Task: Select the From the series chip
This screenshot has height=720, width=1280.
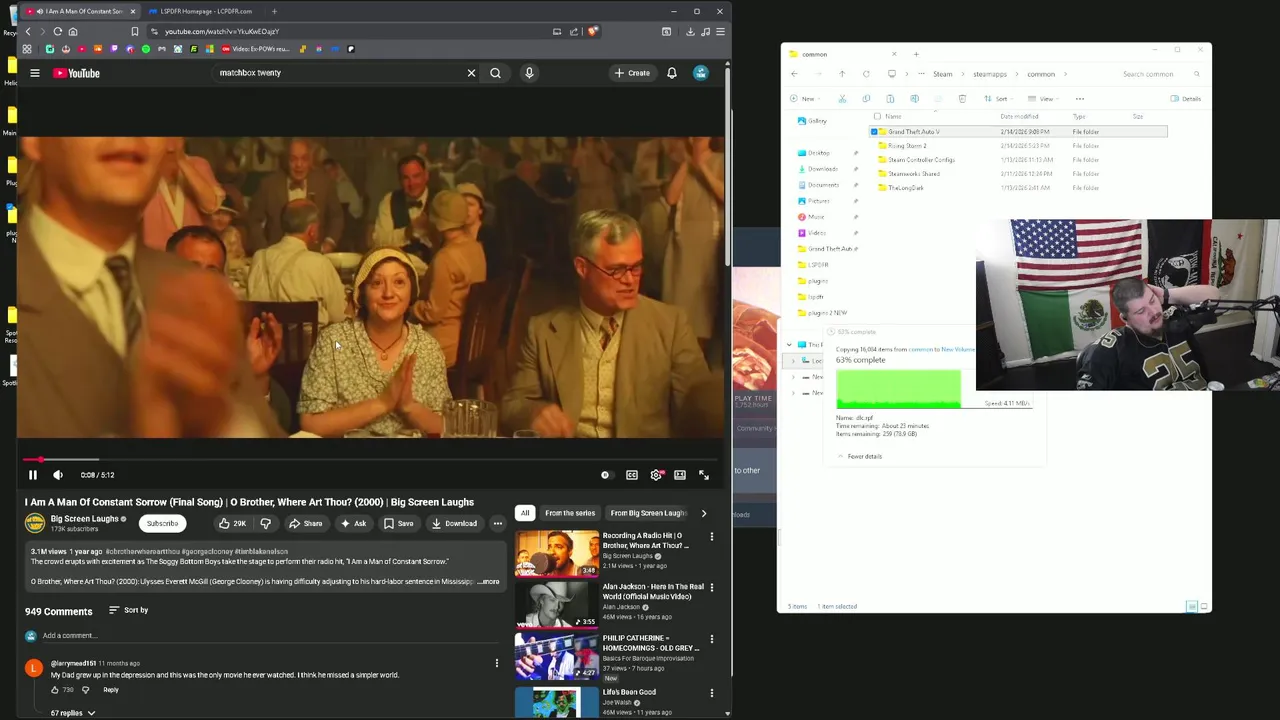Action: 570,513
